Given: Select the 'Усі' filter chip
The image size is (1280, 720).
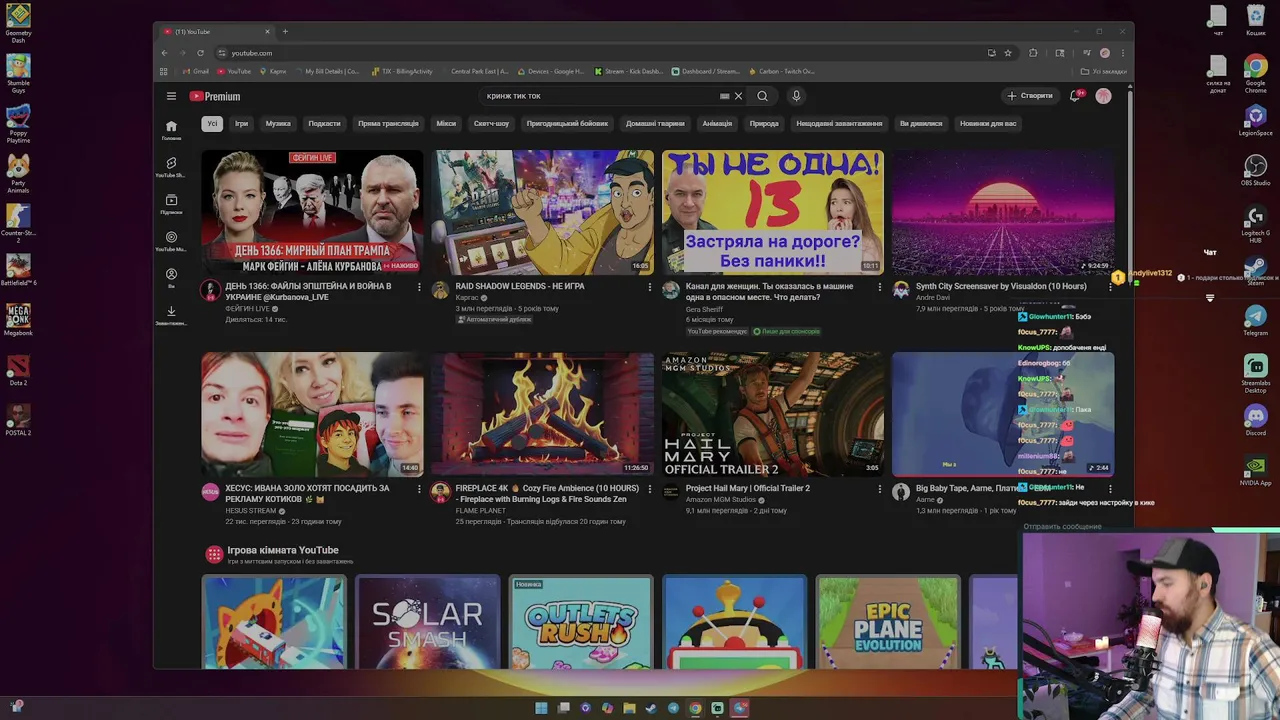Looking at the screenshot, I should 211,123.
